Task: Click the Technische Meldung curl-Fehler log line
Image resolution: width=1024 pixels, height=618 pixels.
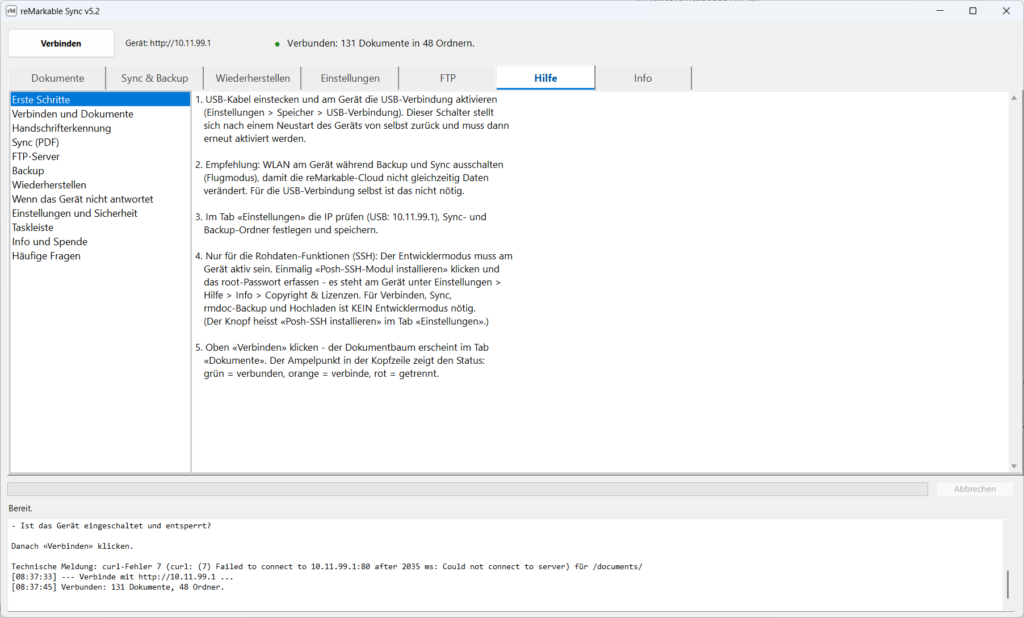Action: [x=327, y=566]
